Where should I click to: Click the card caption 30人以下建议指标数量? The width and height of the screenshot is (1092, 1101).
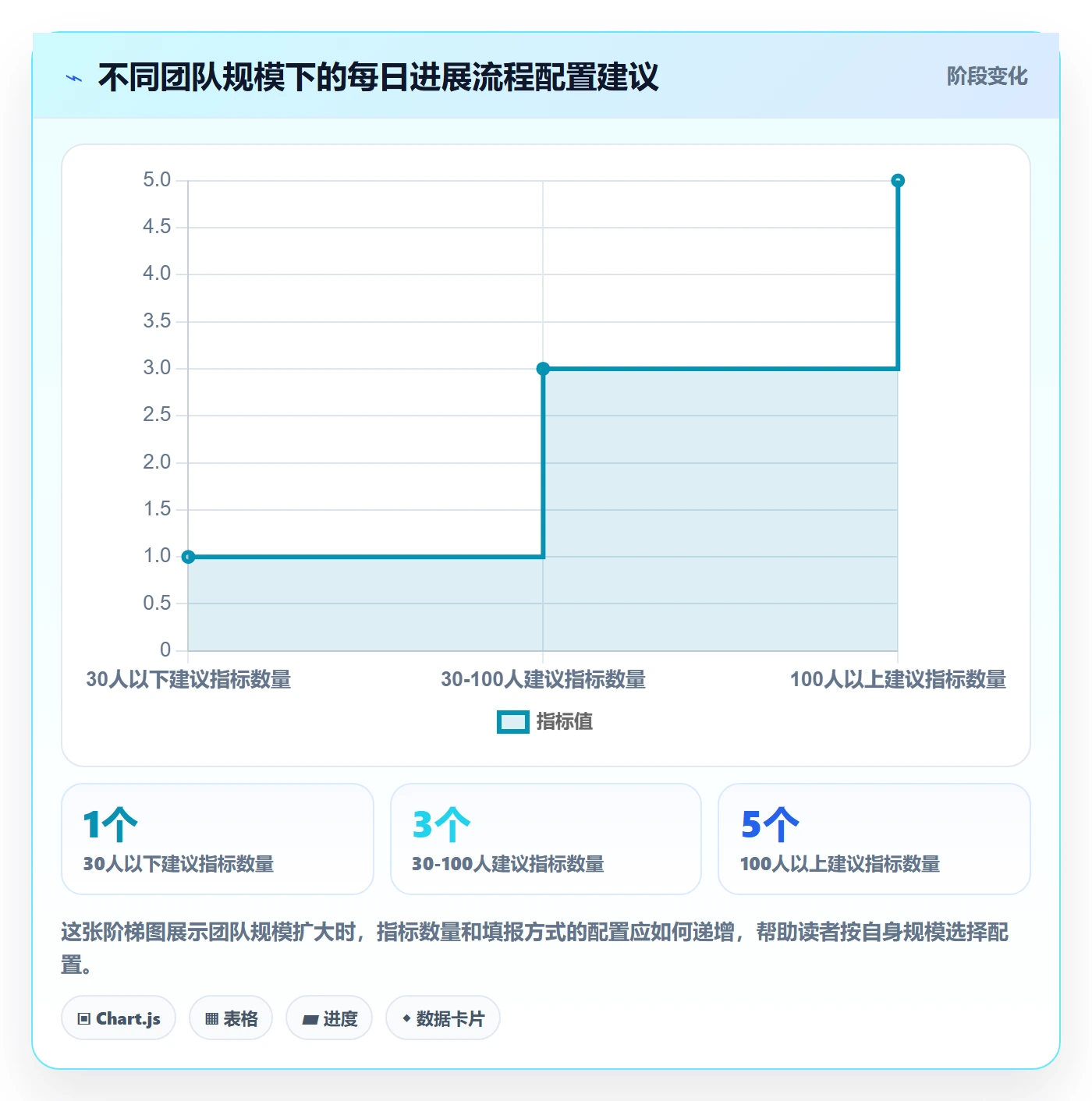coord(179,864)
